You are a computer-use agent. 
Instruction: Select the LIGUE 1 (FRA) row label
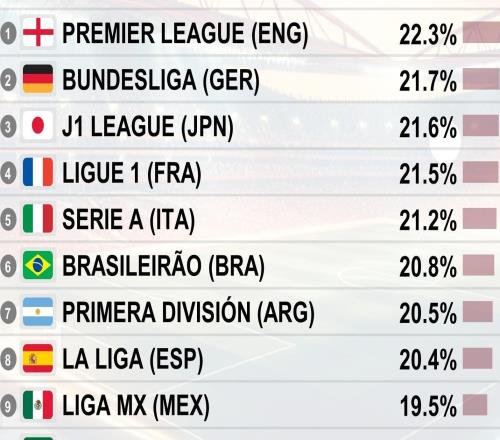pyautogui.click(x=132, y=174)
